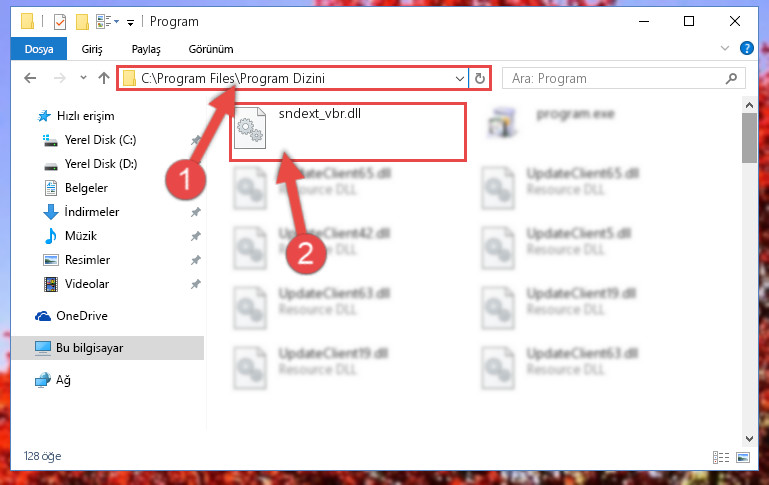Screen dimensions: 769x485
Task: Expand the ribbon with the chevron
Action: [x=724, y=48]
